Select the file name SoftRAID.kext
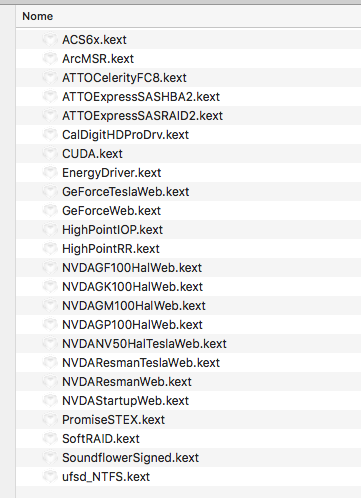The height and width of the screenshot is (498, 361). click(x=101, y=439)
